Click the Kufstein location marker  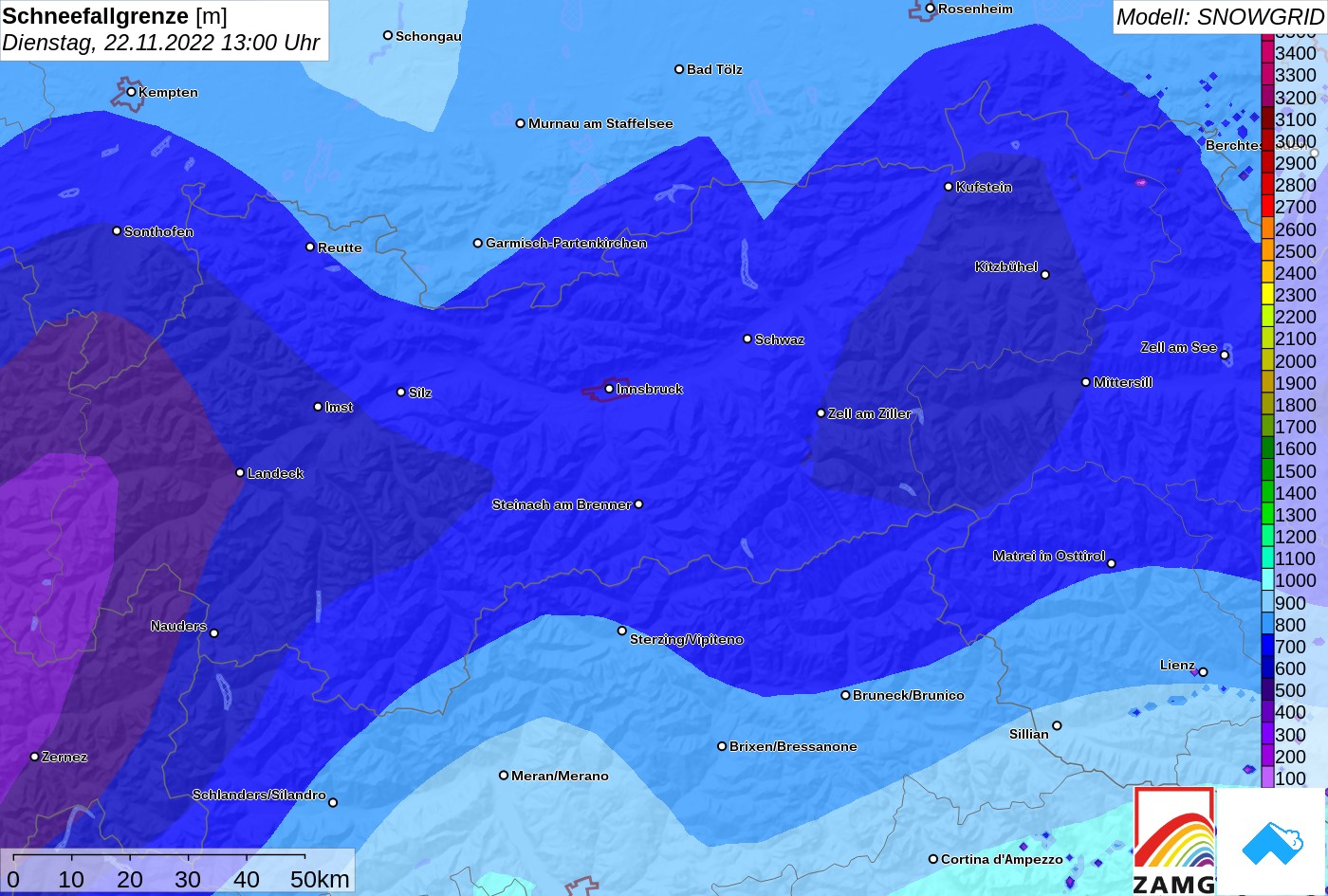point(949,187)
